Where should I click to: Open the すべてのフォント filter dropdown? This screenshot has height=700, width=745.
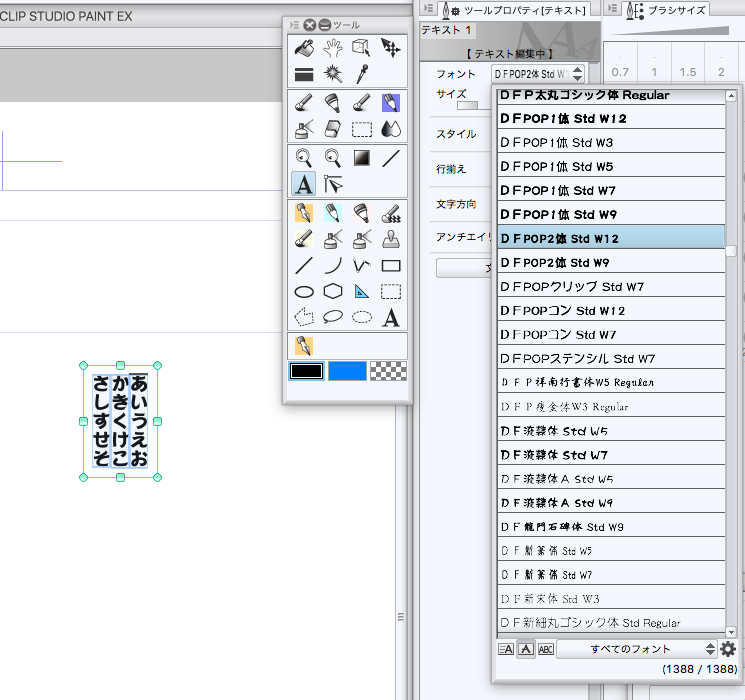(x=636, y=649)
